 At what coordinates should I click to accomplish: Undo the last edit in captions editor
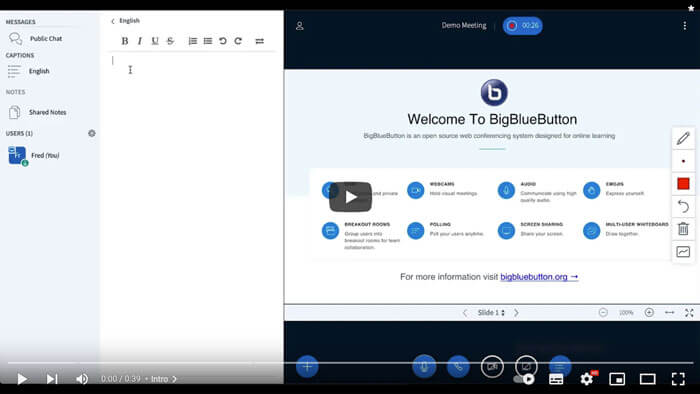pos(223,41)
